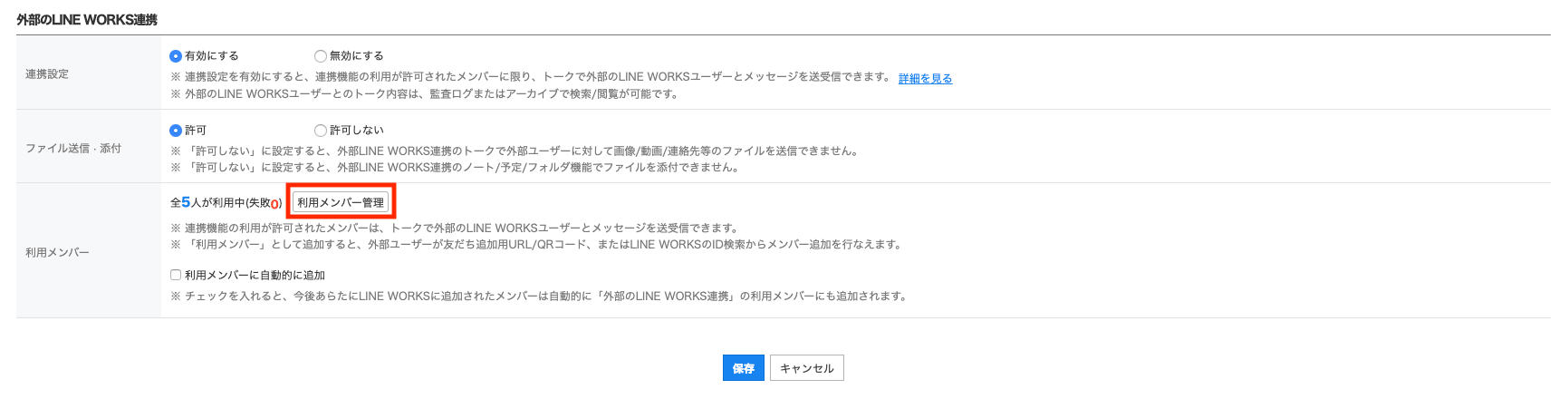Open 利用メンバー管理 dialog

pyautogui.click(x=341, y=202)
